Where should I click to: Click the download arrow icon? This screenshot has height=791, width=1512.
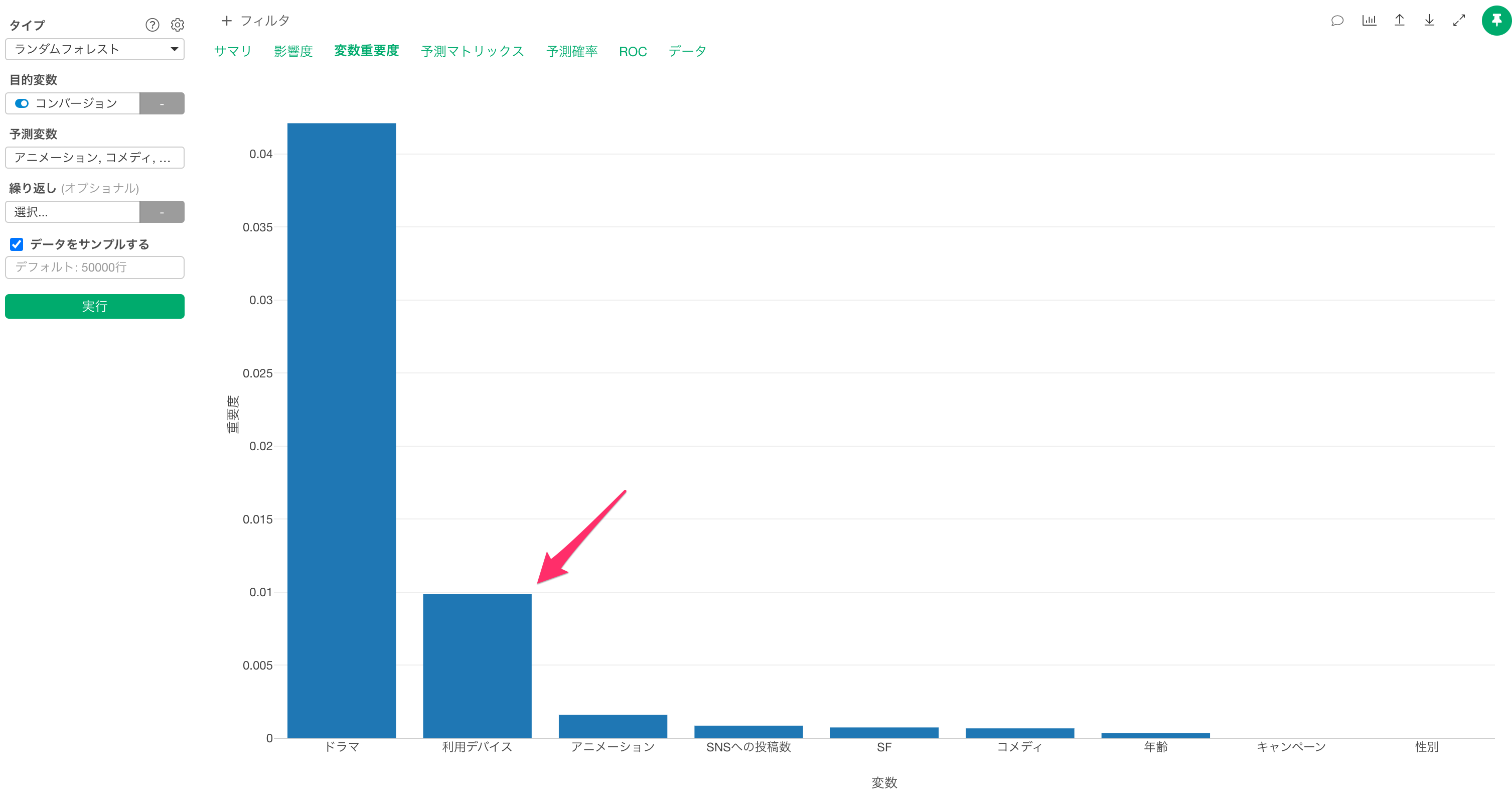[x=1429, y=21]
